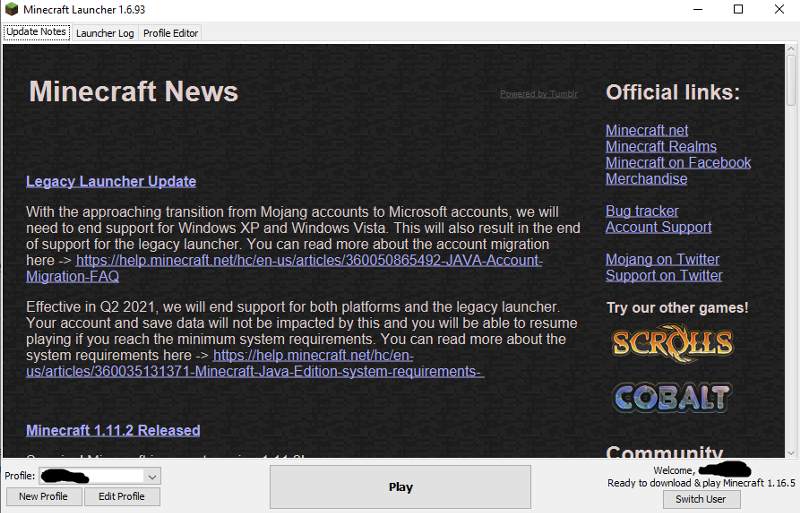Click the New Profile button

coord(43,497)
